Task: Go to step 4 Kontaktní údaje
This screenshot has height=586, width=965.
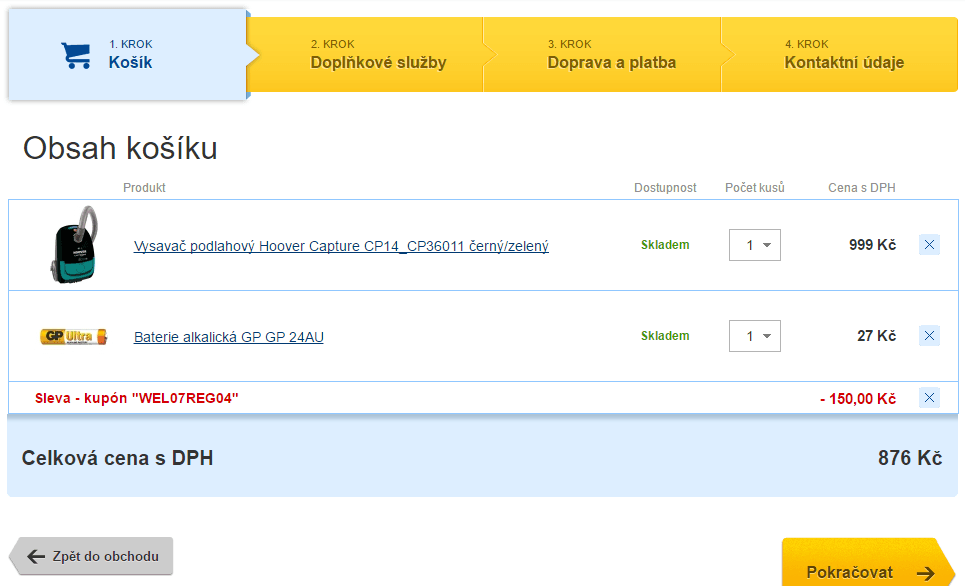Action: (x=839, y=55)
